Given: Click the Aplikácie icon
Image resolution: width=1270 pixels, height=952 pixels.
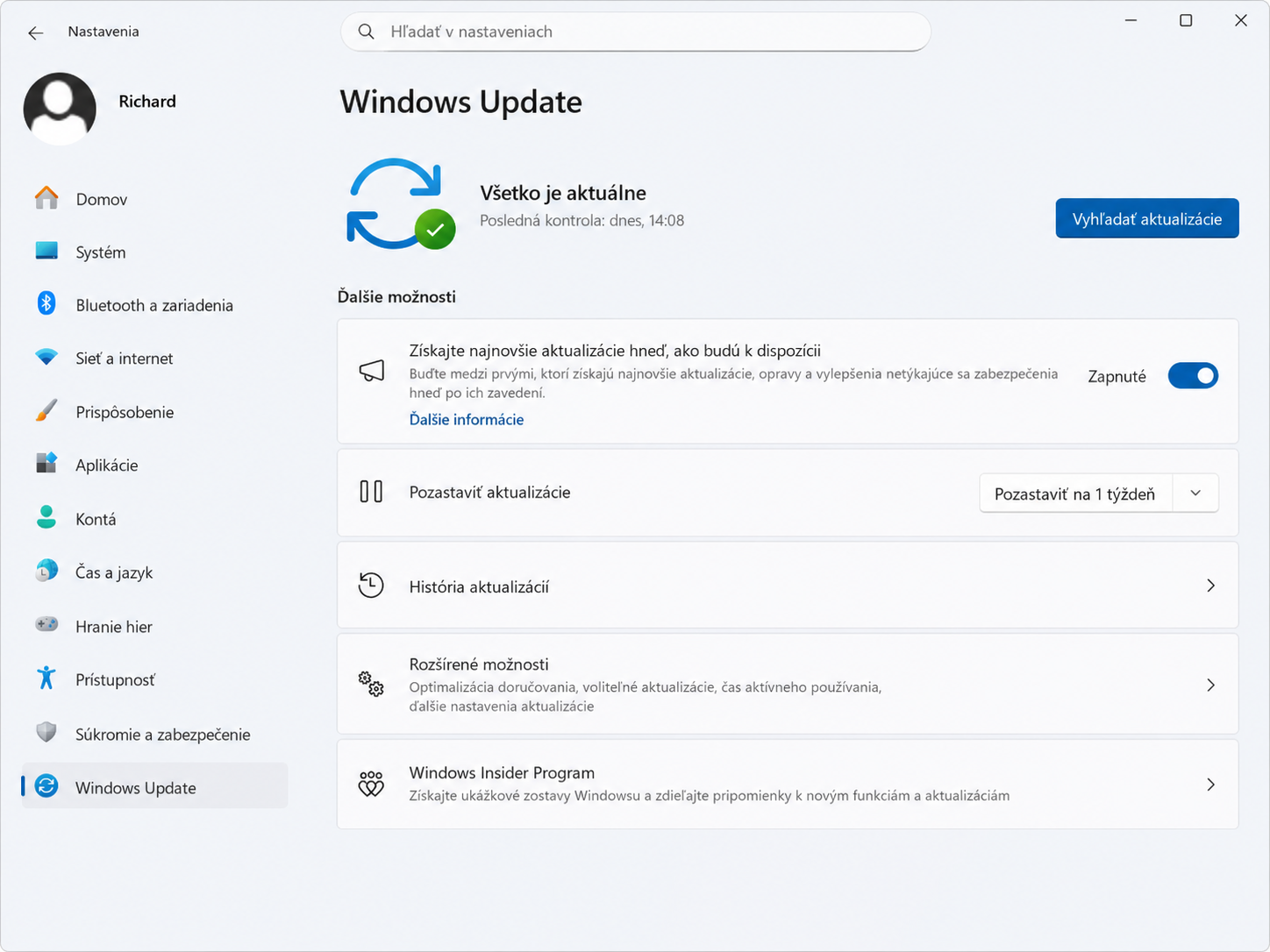Looking at the screenshot, I should pyautogui.click(x=46, y=463).
